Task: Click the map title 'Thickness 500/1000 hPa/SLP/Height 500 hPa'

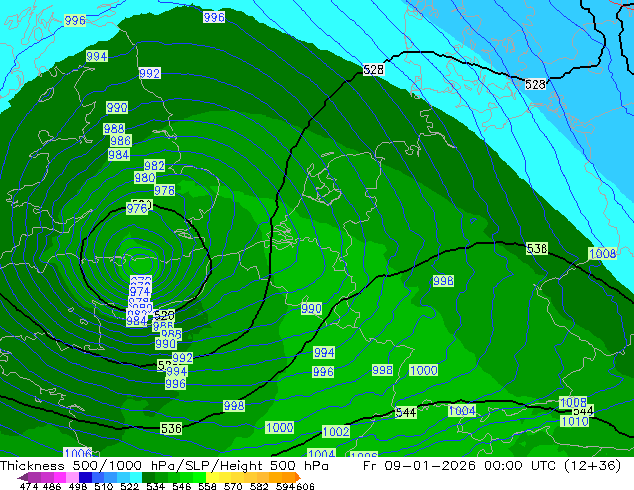Action: coord(164,466)
